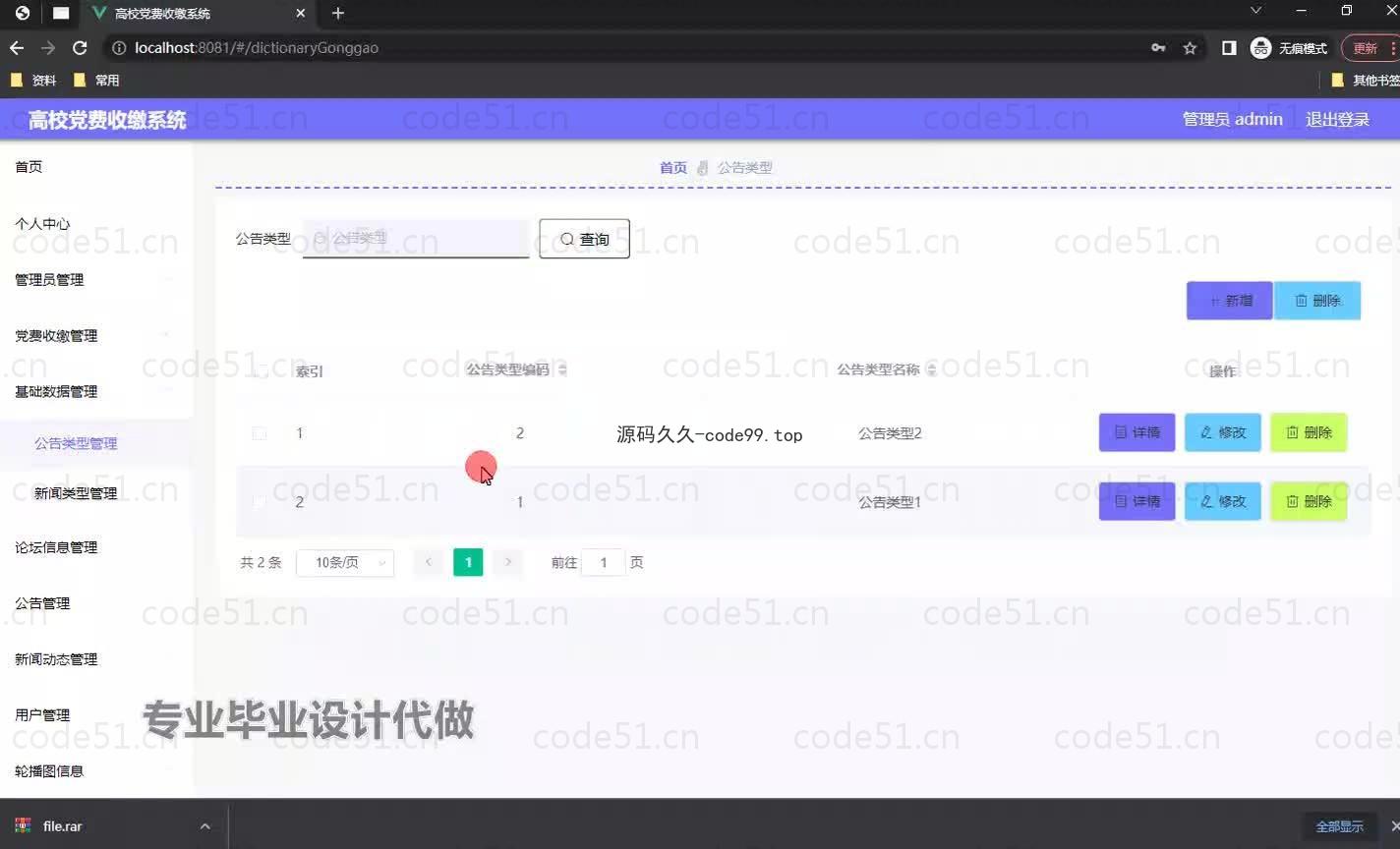
Task: Check the row checkbox for 公告类型1
Action: pos(260,502)
